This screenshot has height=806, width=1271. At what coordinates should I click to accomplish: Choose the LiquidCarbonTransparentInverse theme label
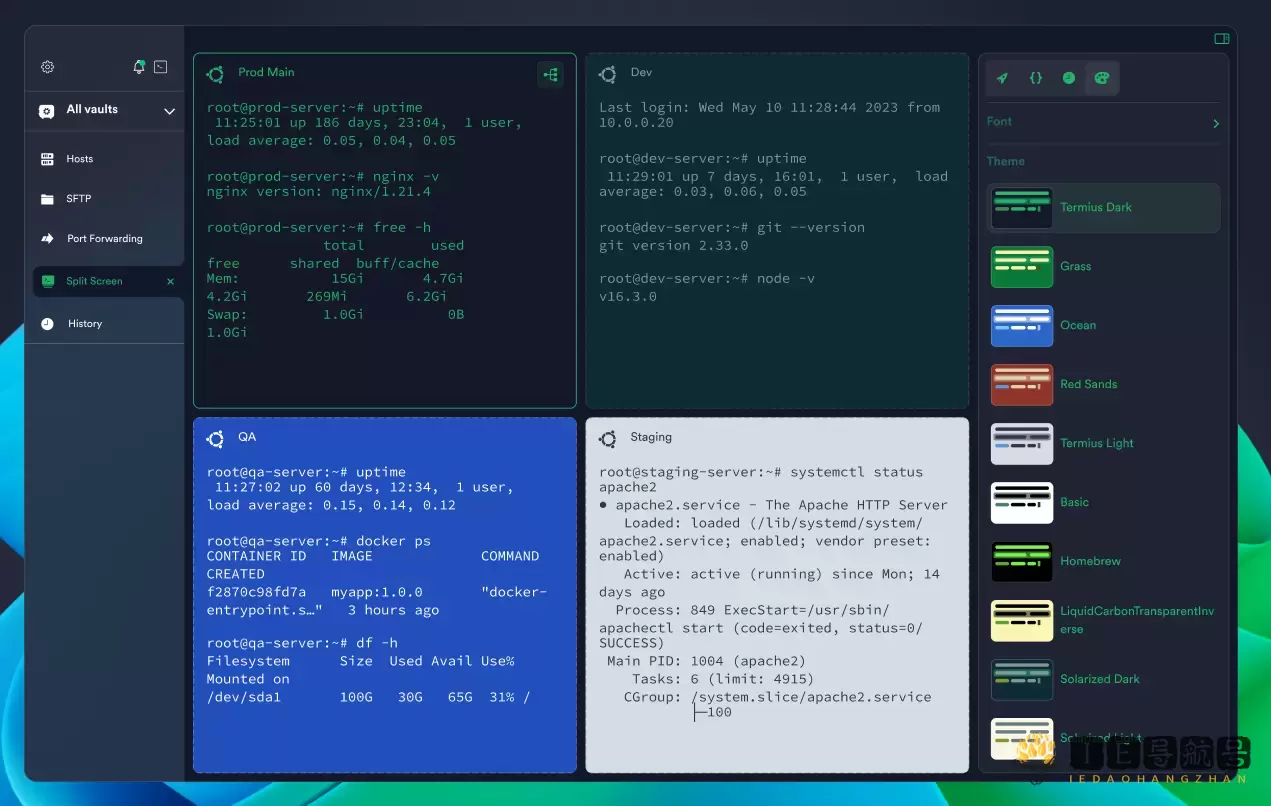tap(1137, 620)
